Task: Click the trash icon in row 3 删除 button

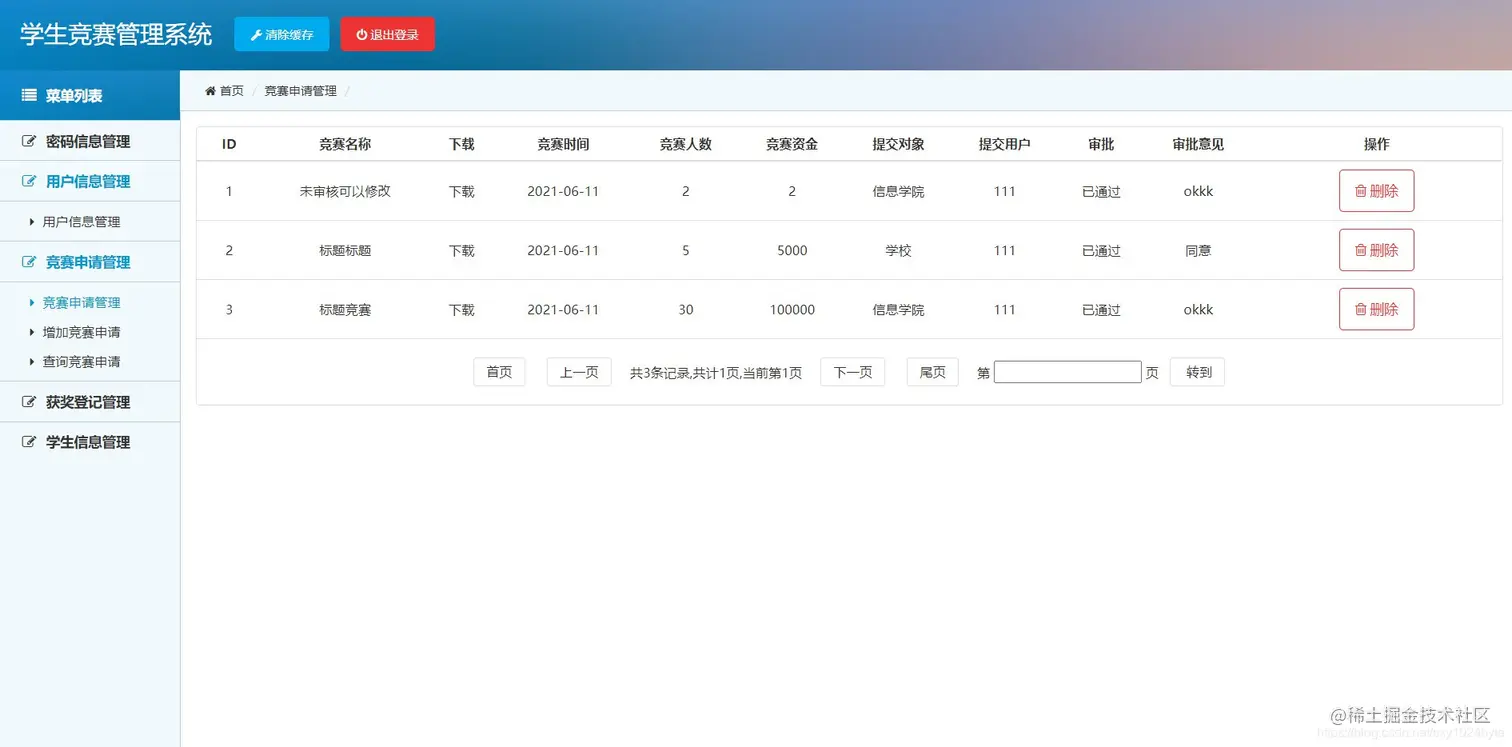Action: (x=1361, y=309)
